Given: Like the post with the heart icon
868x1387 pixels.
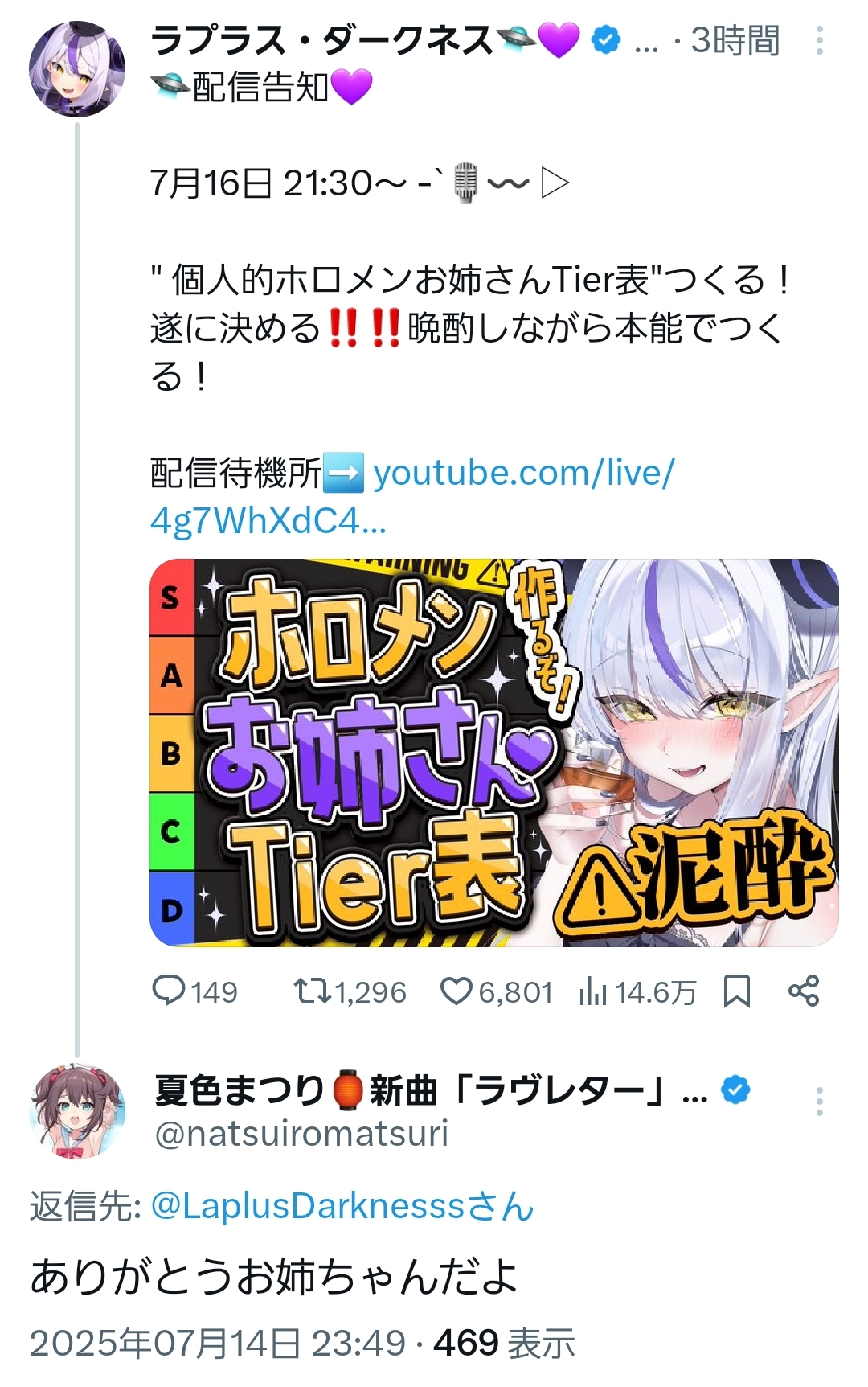Looking at the screenshot, I should coord(457,991).
